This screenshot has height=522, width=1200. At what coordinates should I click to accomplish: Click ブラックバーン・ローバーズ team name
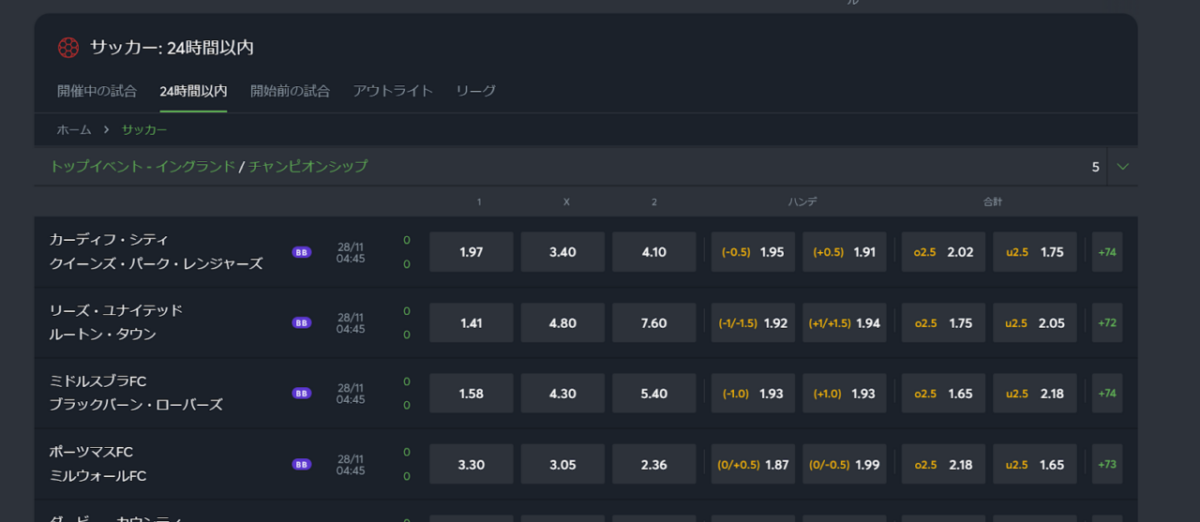(136, 405)
